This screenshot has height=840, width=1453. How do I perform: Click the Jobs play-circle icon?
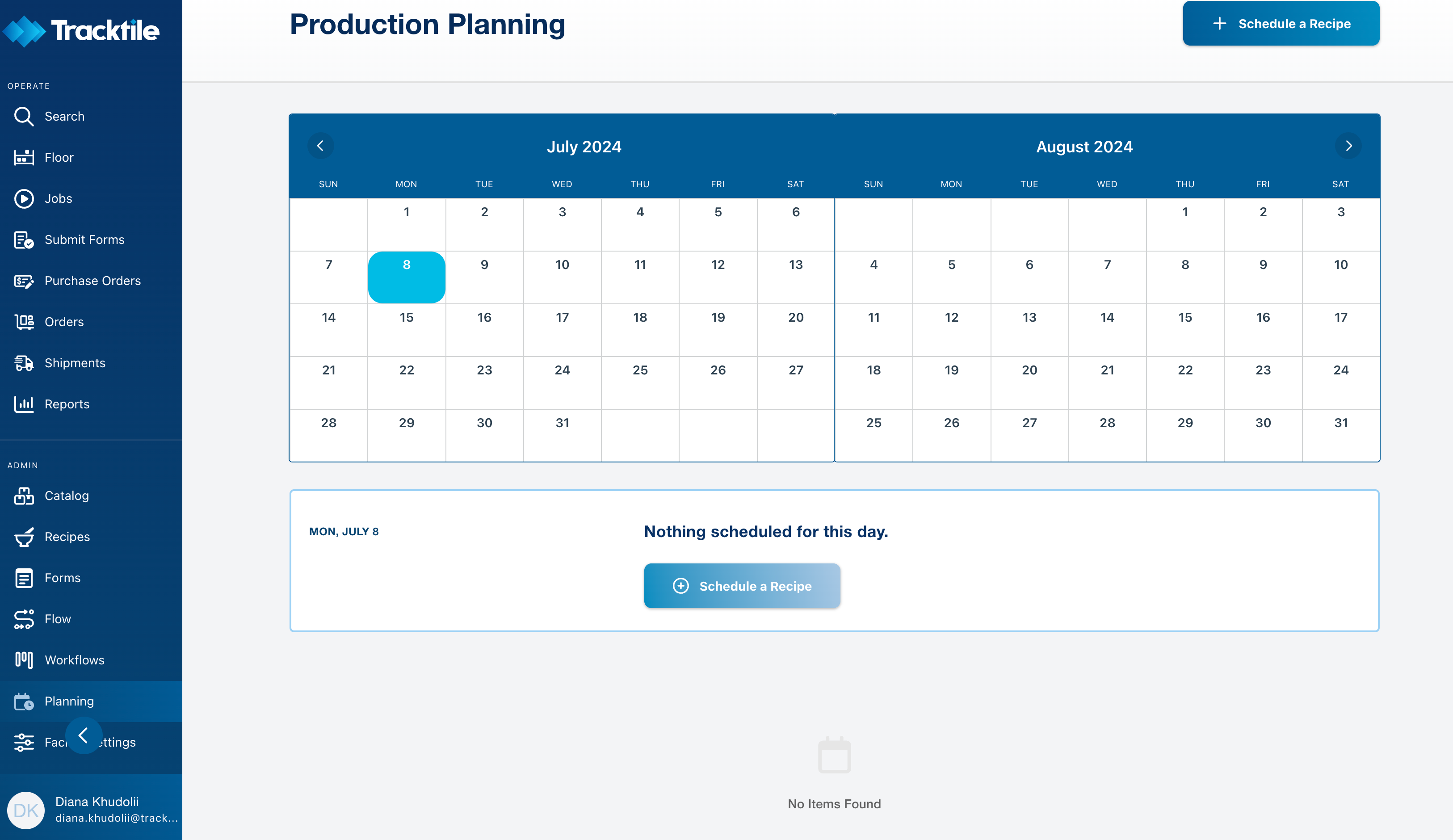[24, 198]
